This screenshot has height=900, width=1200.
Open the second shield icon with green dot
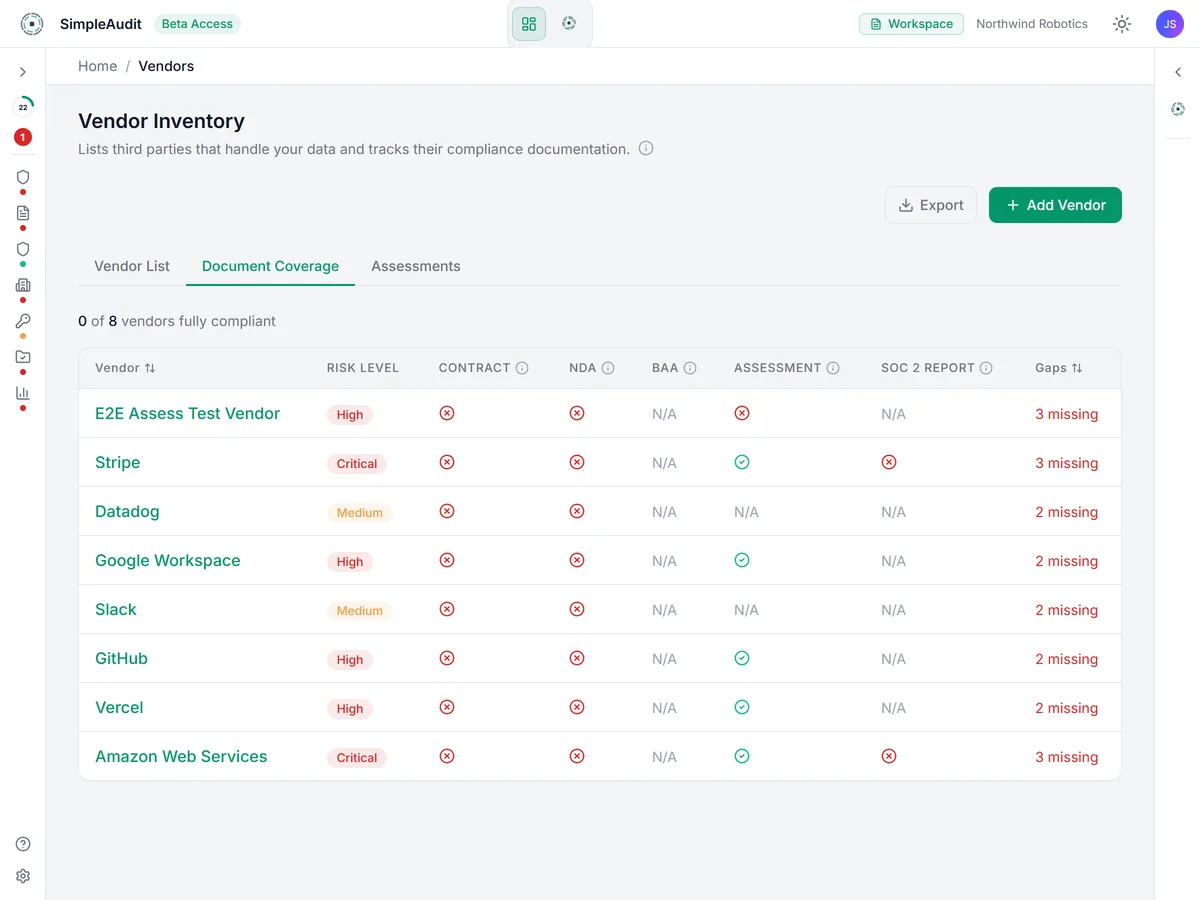(23, 249)
